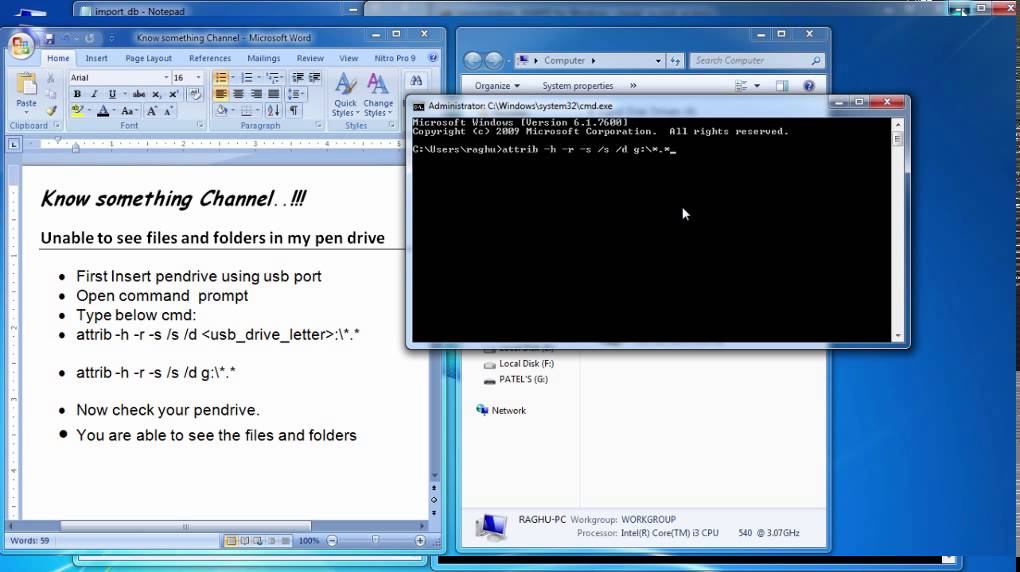1020x572 pixels.
Task: Click the Find binoculars icon
Action: [x=416, y=81]
